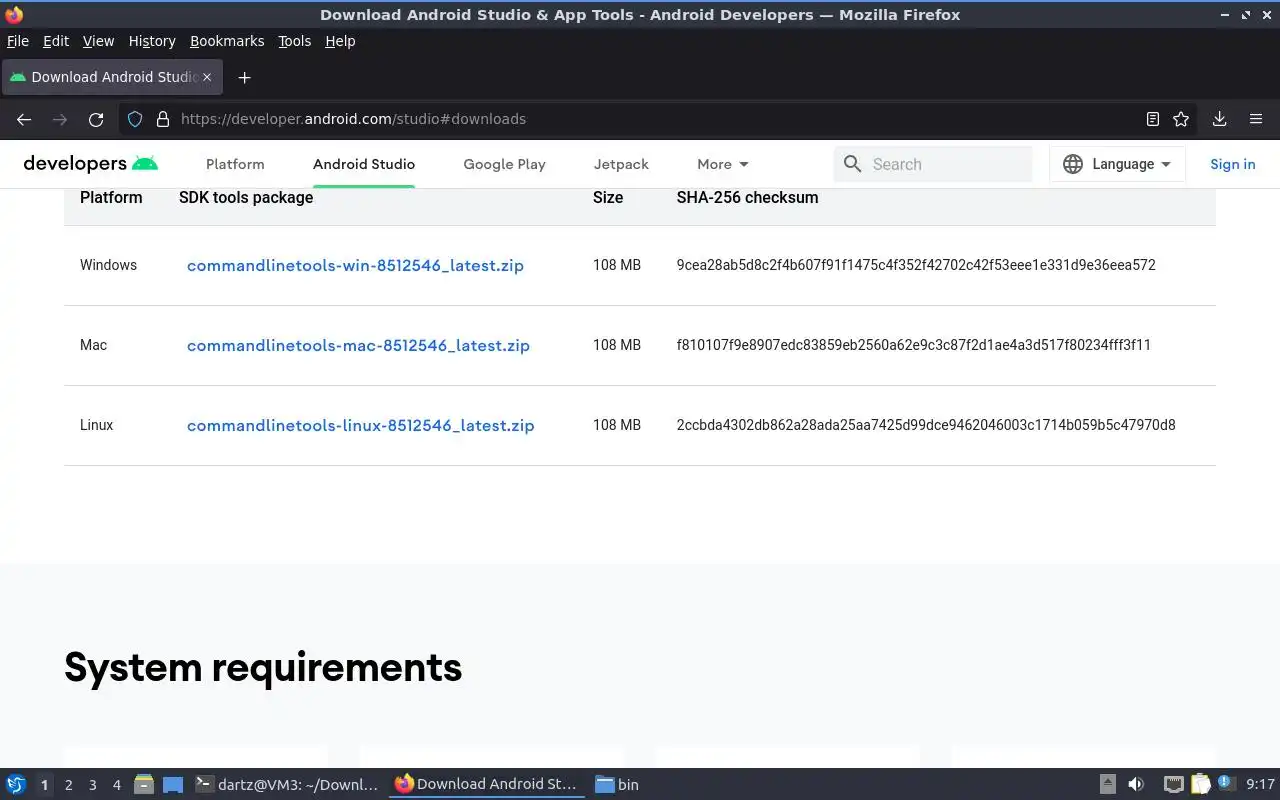
Task: Click the clock showing 9:17
Action: pyautogui.click(x=1260, y=785)
